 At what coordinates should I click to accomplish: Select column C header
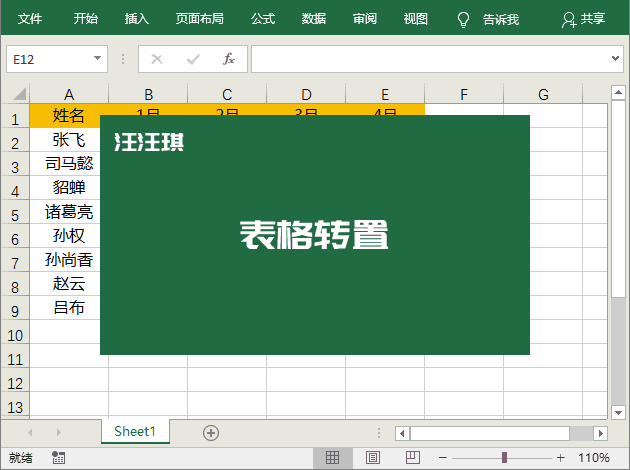[227, 94]
